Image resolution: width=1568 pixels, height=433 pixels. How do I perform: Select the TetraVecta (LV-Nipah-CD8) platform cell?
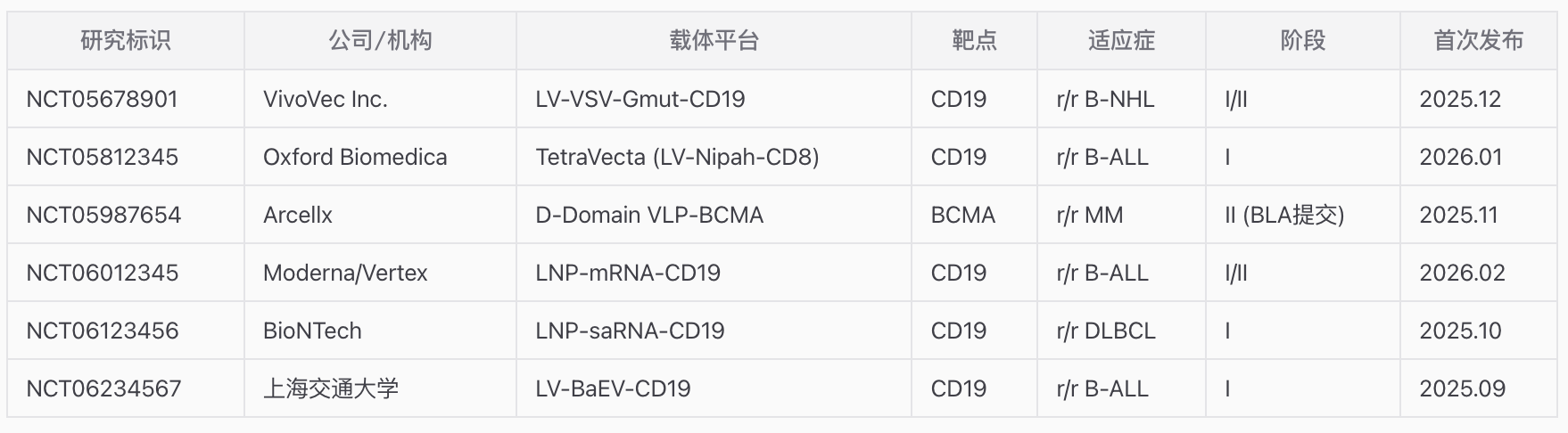click(677, 157)
